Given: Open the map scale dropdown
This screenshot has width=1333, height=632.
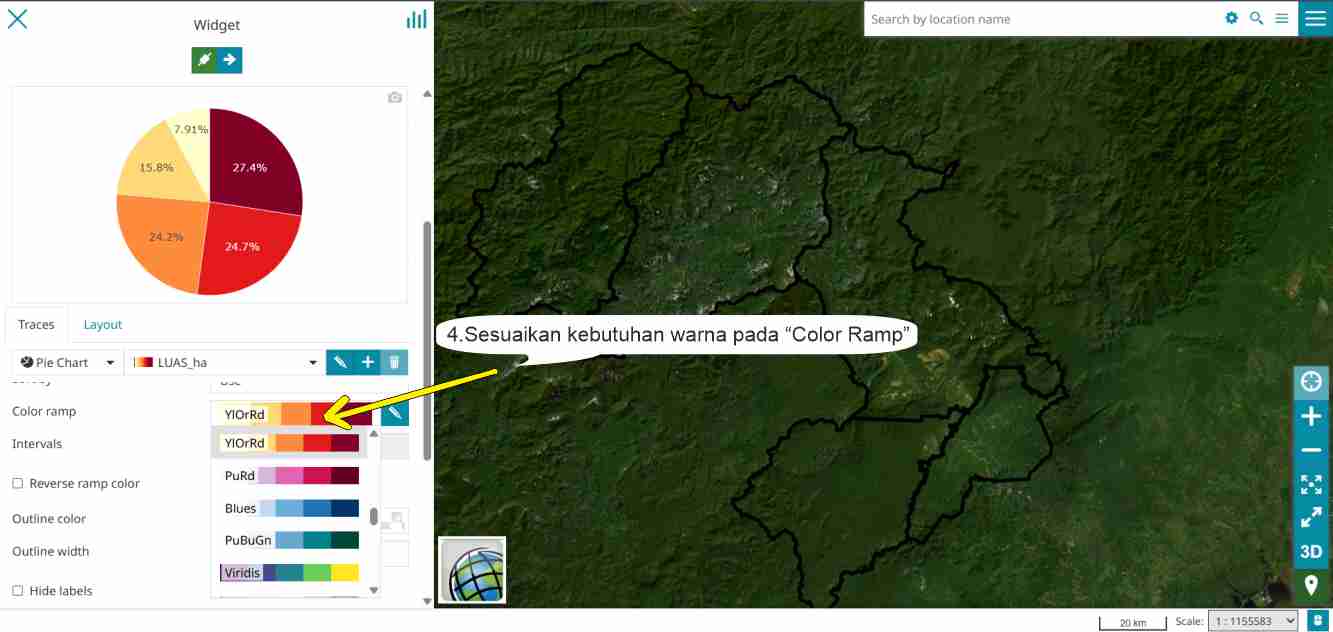Looking at the screenshot, I should point(1252,621).
